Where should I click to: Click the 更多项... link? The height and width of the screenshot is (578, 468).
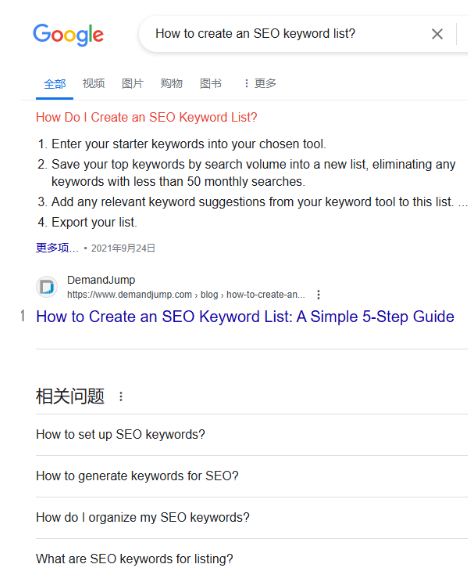(x=57, y=248)
